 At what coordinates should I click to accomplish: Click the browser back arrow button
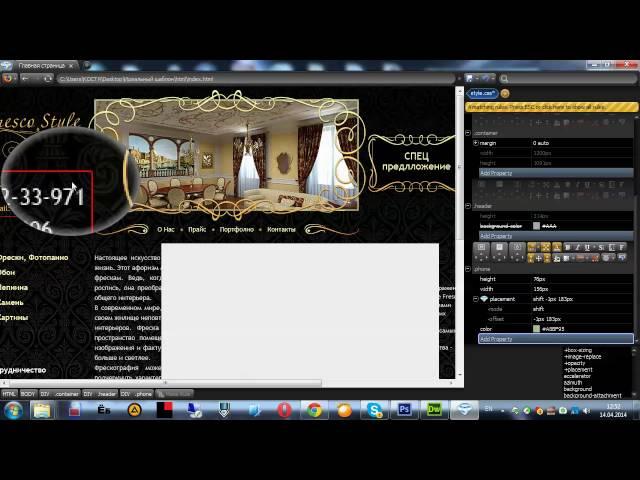click(25, 78)
